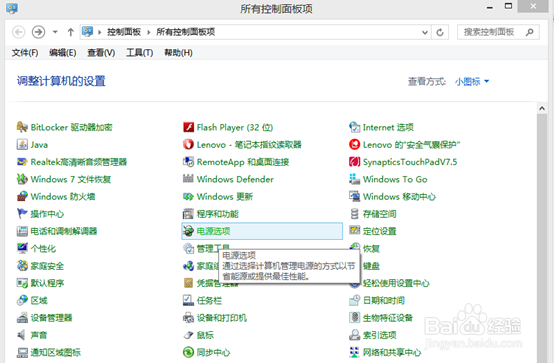Open 电话和调制解调器 icon
Screen dimensions: 554x363
point(22,231)
